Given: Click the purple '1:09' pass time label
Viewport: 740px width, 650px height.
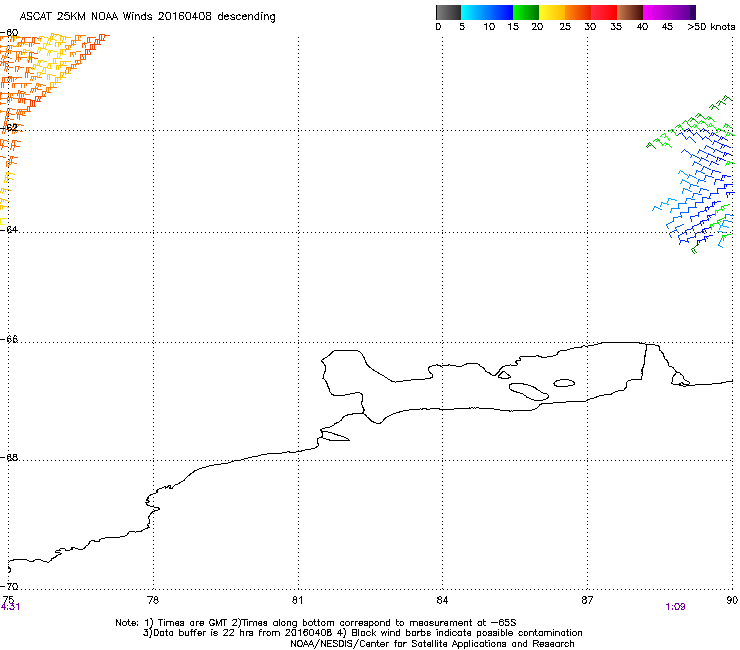Looking at the screenshot, I should click(675, 607).
